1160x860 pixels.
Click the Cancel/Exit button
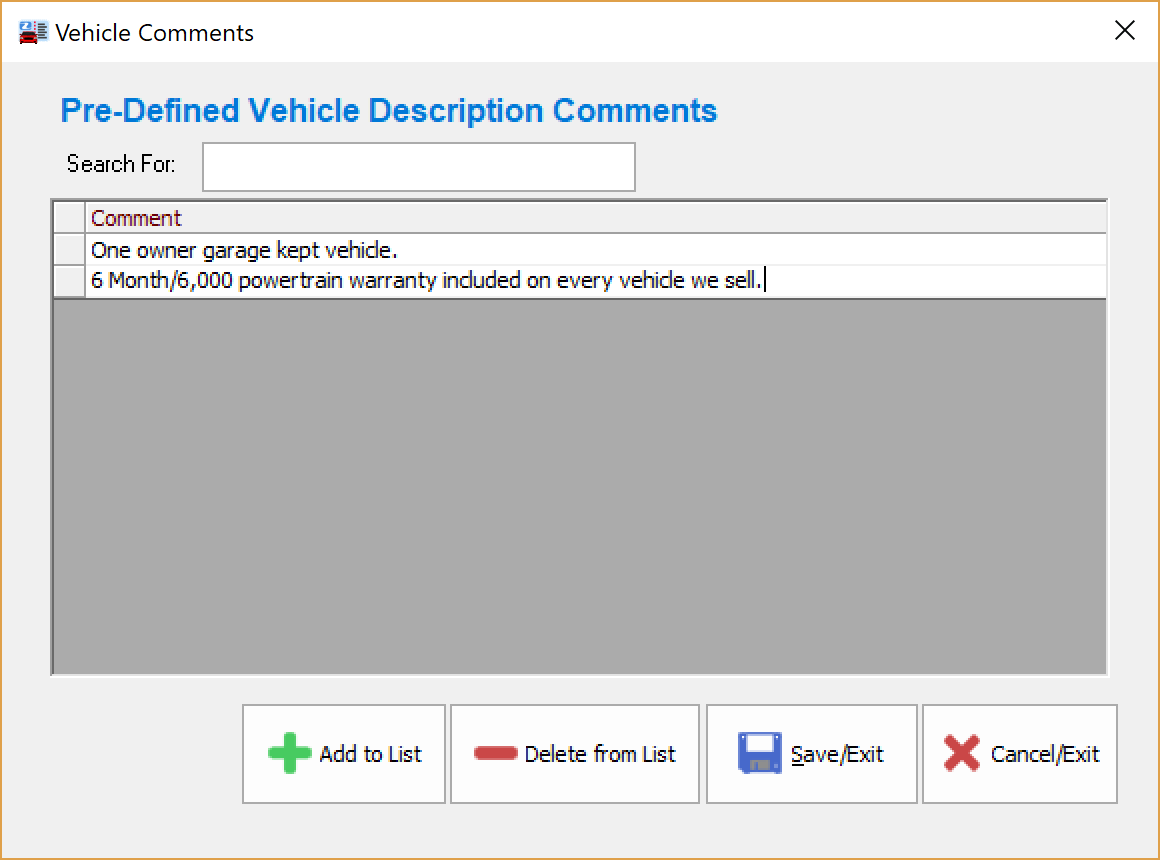[x=1019, y=753]
